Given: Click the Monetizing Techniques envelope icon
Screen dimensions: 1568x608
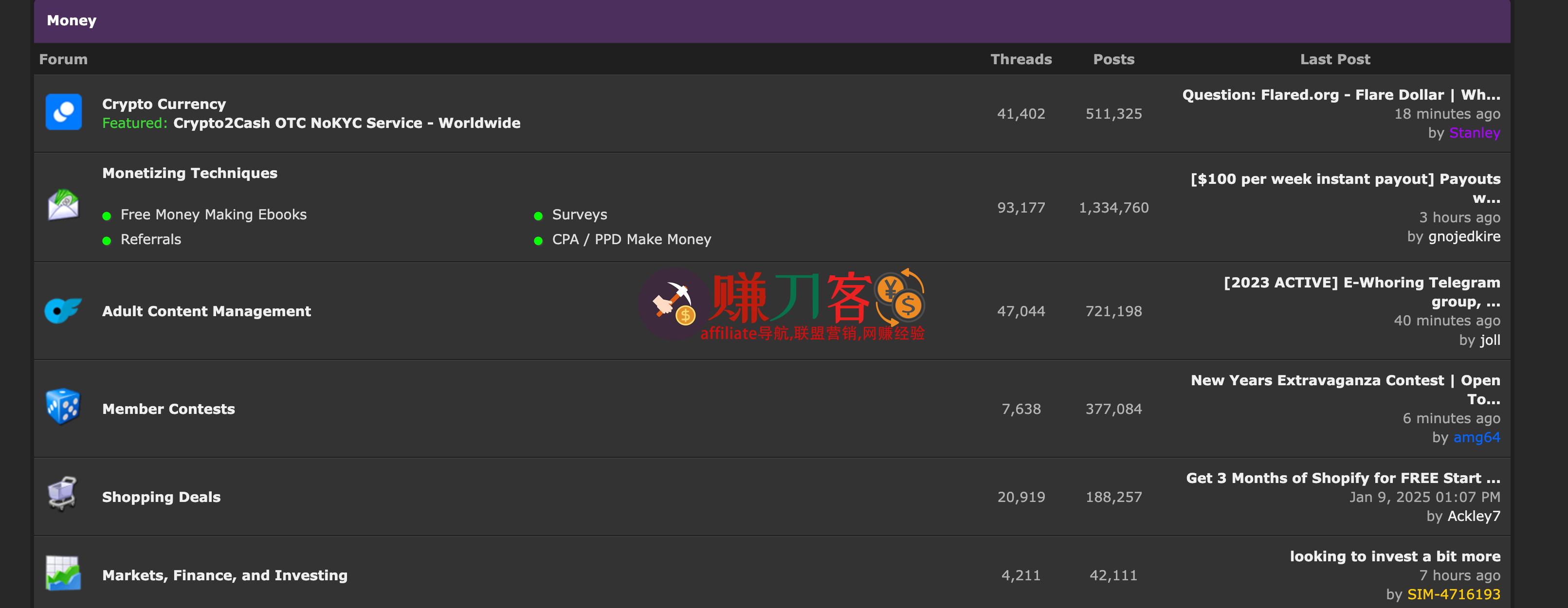Looking at the screenshot, I should pyautogui.click(x=63, y=205).
